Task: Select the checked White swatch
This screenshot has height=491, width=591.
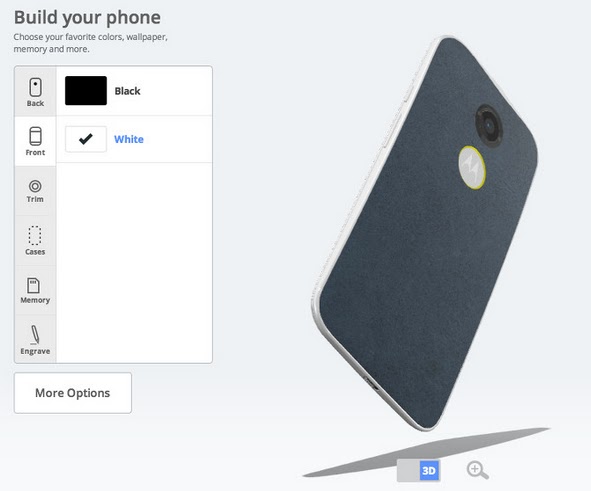Action: [86, 139]
